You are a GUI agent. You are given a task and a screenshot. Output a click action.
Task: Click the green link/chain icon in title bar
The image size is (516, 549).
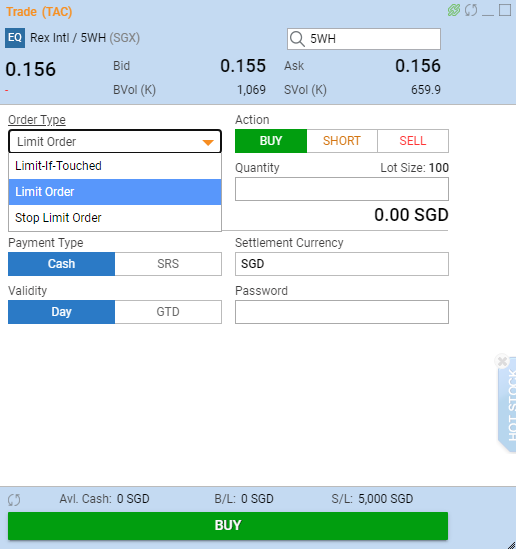(454, 10)
